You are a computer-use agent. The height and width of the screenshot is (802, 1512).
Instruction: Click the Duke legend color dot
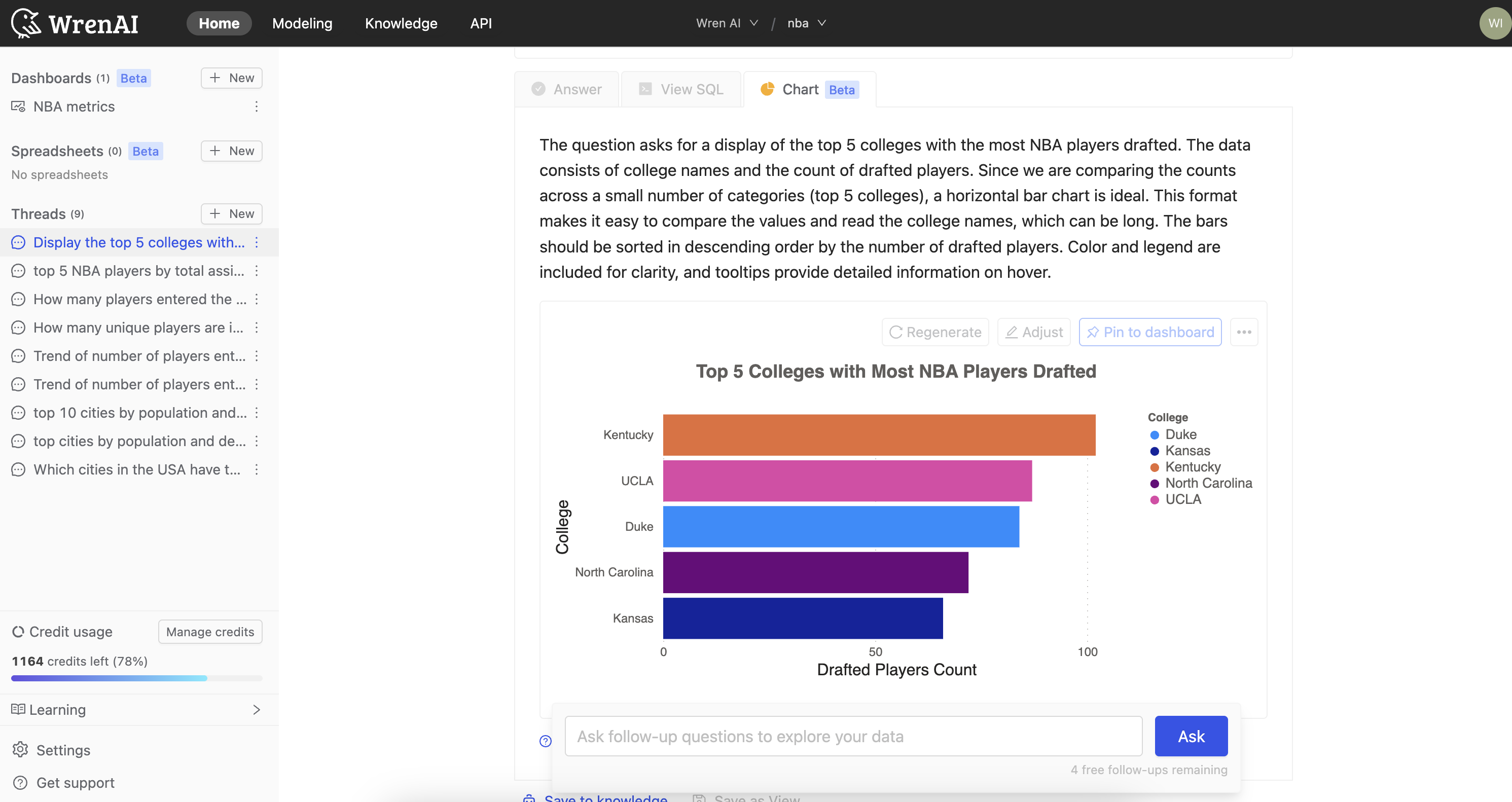point(1154,435)
